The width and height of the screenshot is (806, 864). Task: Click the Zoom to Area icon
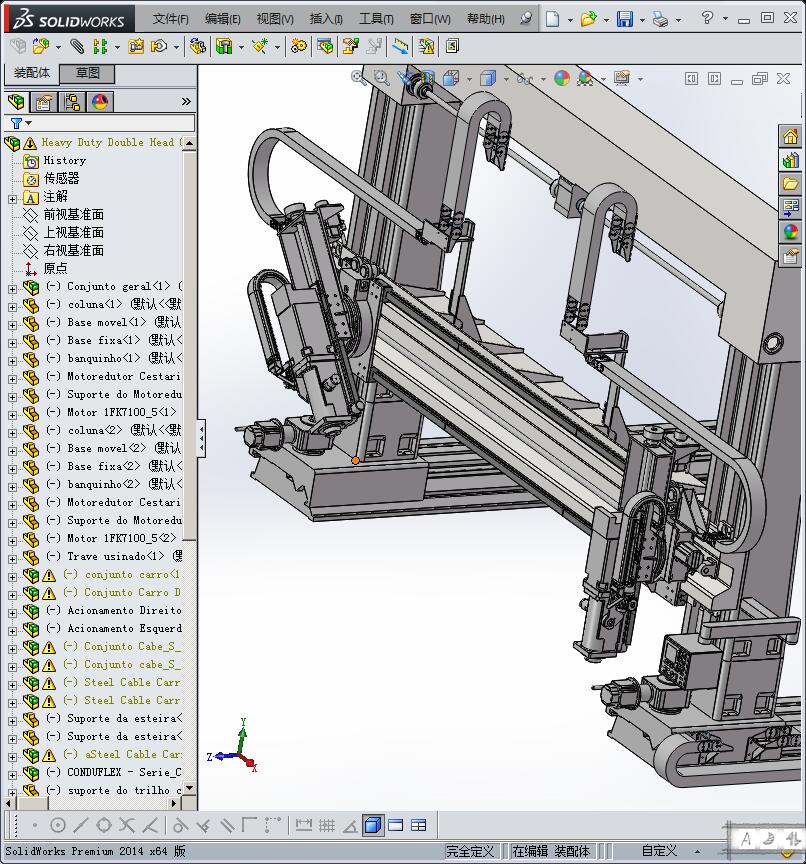point(382,78)
